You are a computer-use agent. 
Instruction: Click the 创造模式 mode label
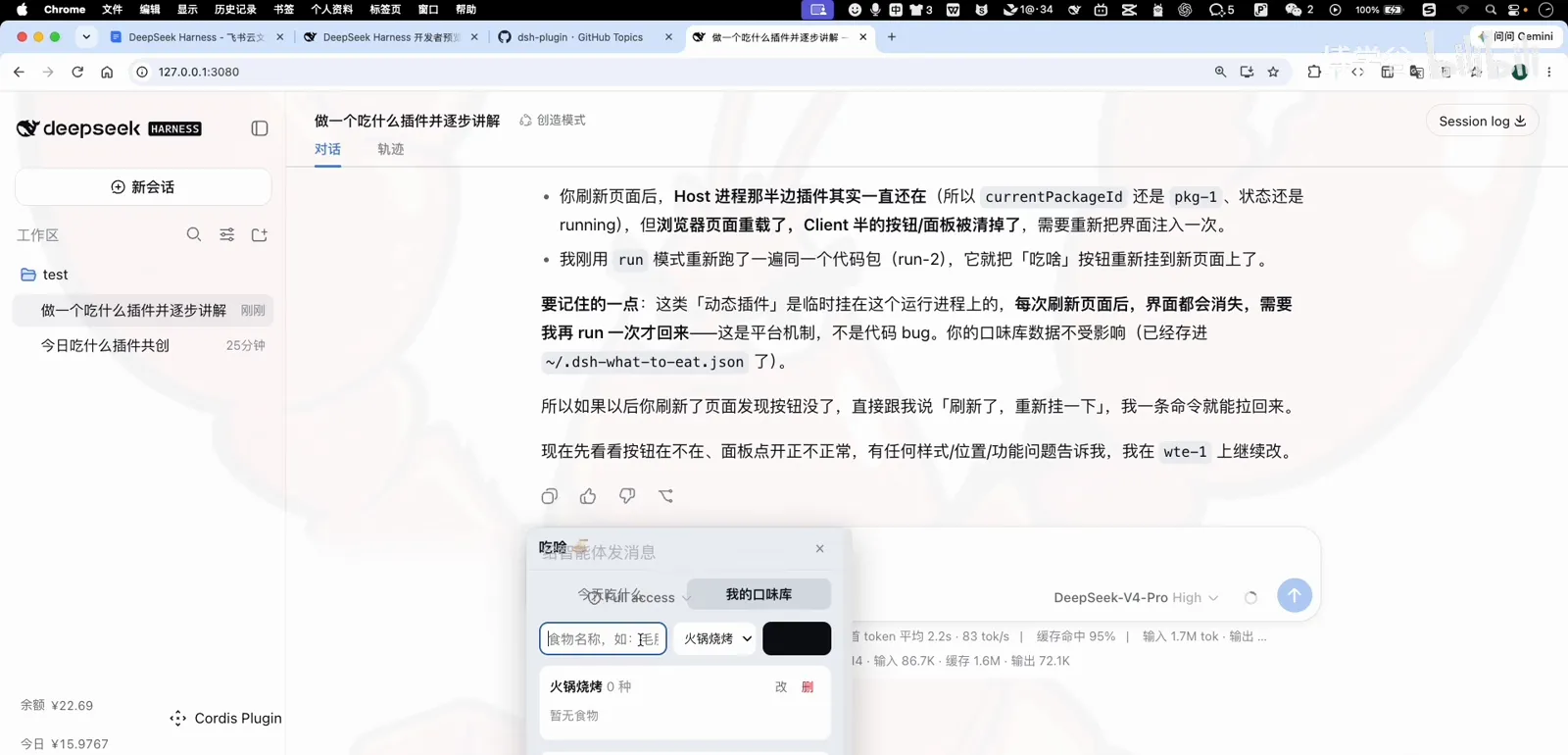tap(553, 120)
